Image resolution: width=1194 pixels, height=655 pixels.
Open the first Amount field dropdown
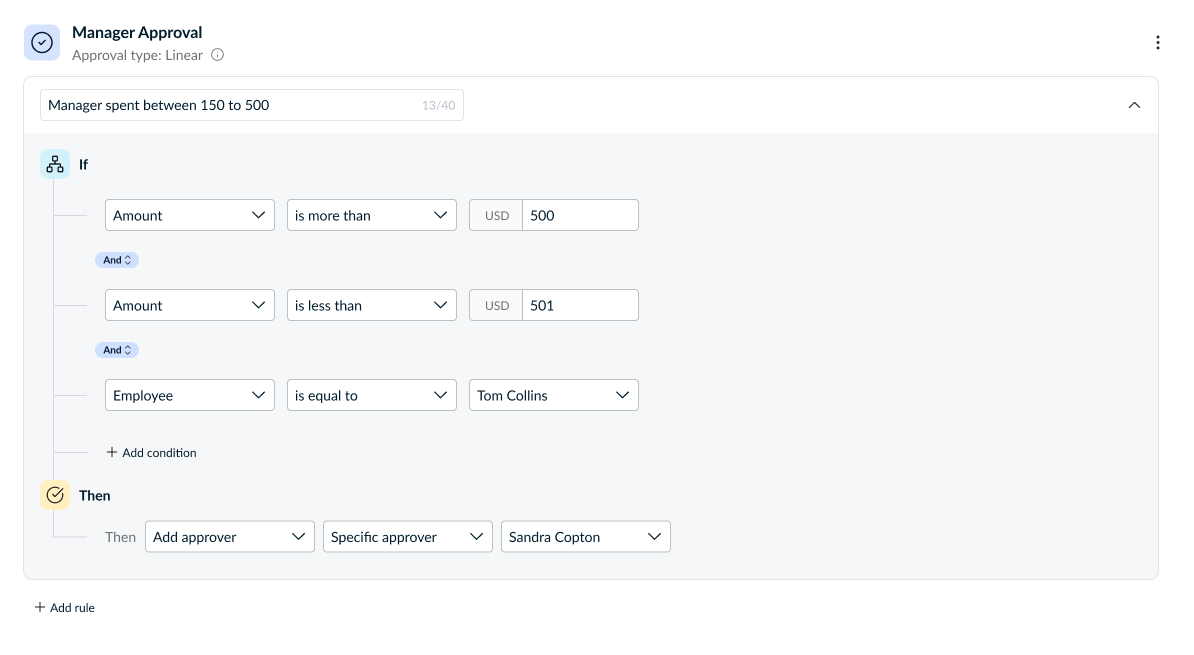click(190, 216)
